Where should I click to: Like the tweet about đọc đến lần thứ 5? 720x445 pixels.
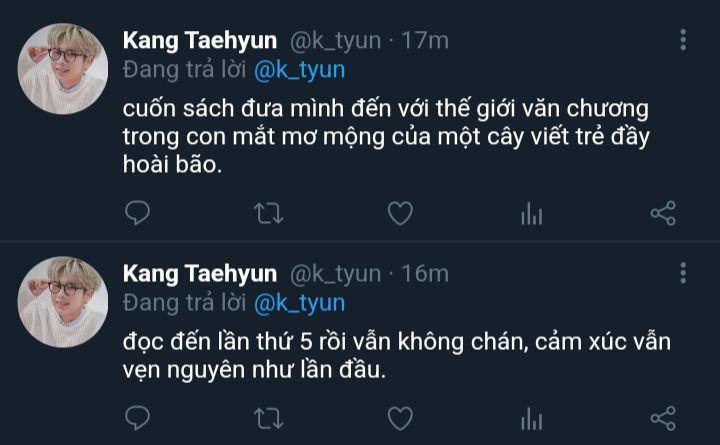click(x=400, y=419)
